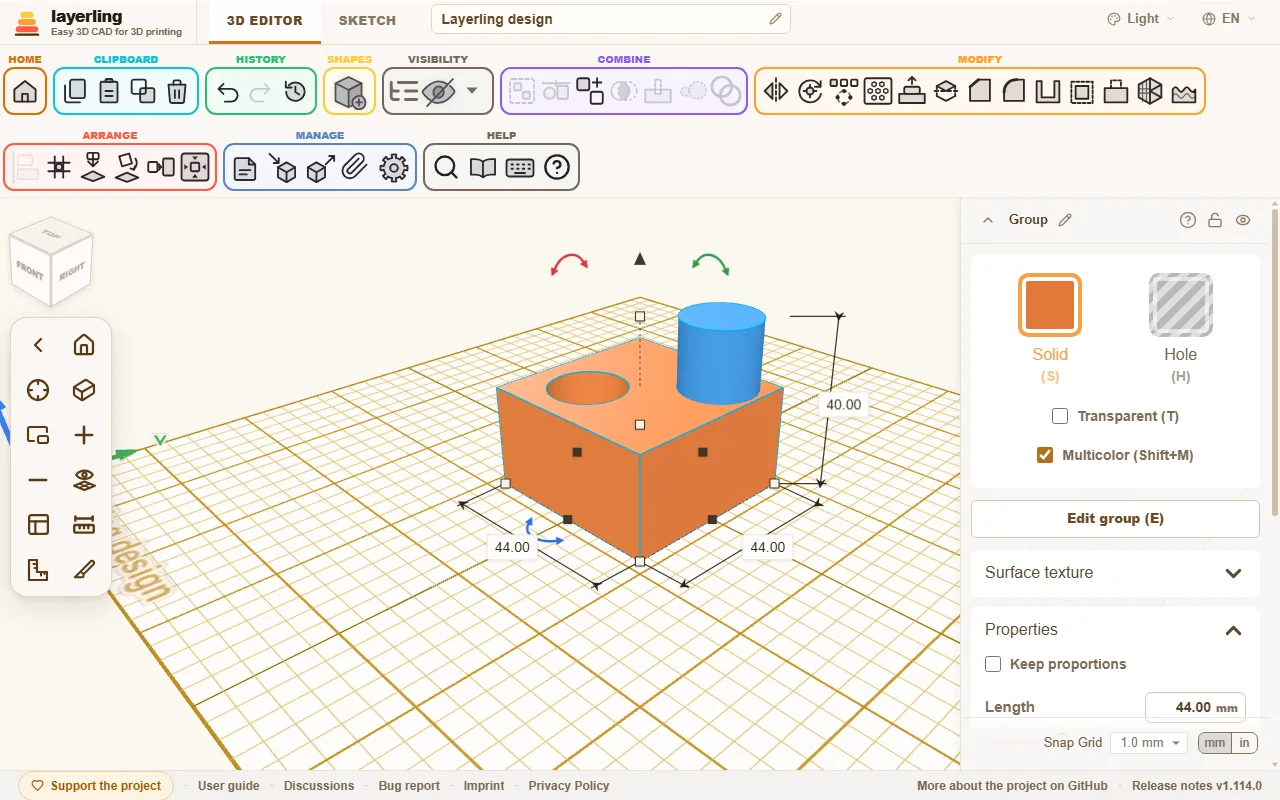Open the history clock icon
Screen dimensions: 1280x800
(x=295, y=92)
